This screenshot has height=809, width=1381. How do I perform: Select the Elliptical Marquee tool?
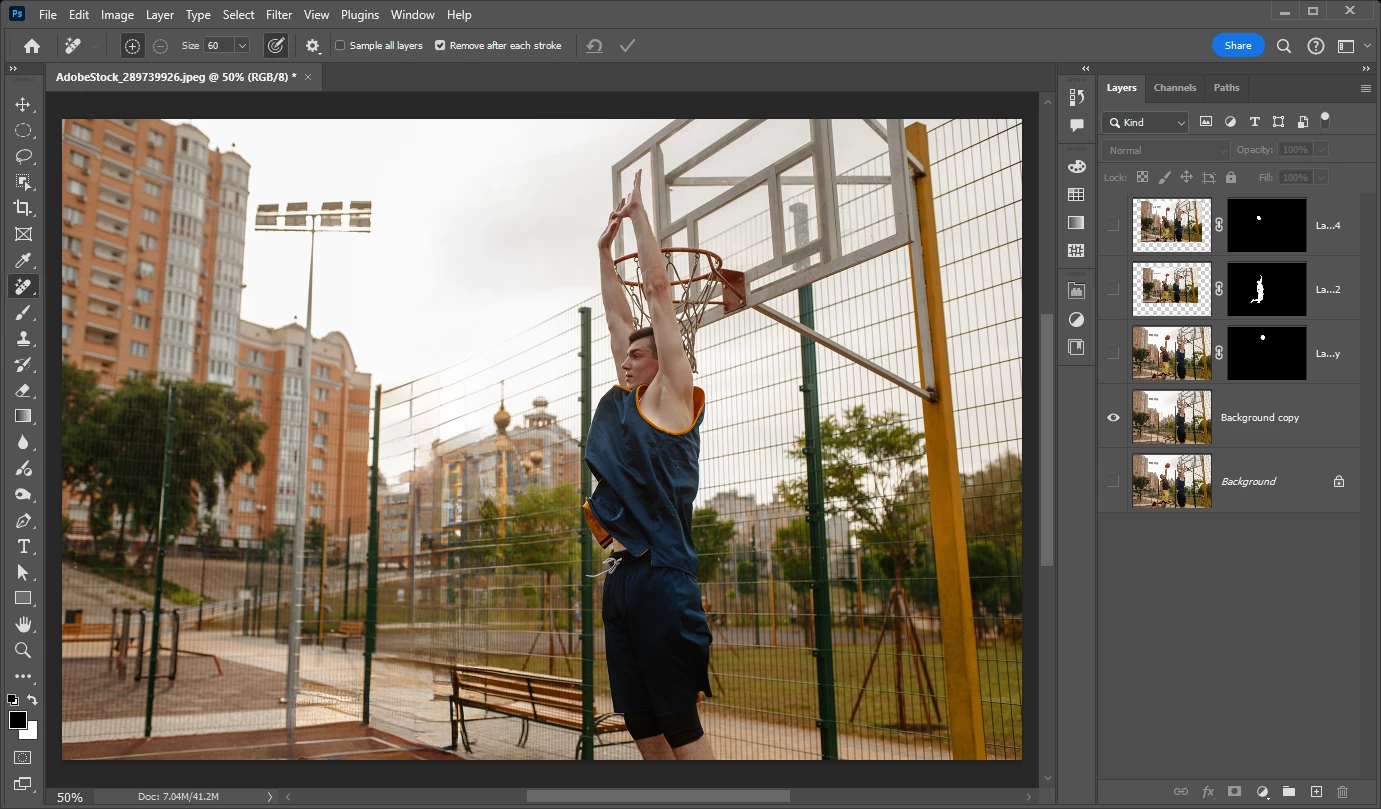coord(22,131)
